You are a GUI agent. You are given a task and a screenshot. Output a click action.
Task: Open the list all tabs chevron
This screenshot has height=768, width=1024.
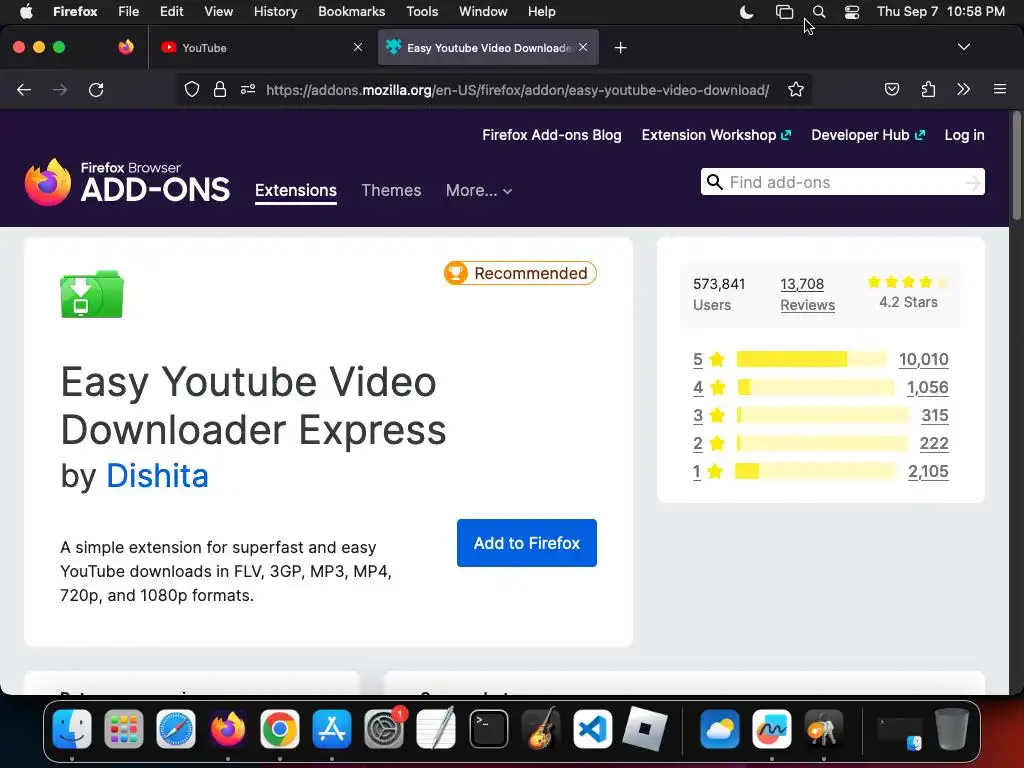(x=963, y=47)
